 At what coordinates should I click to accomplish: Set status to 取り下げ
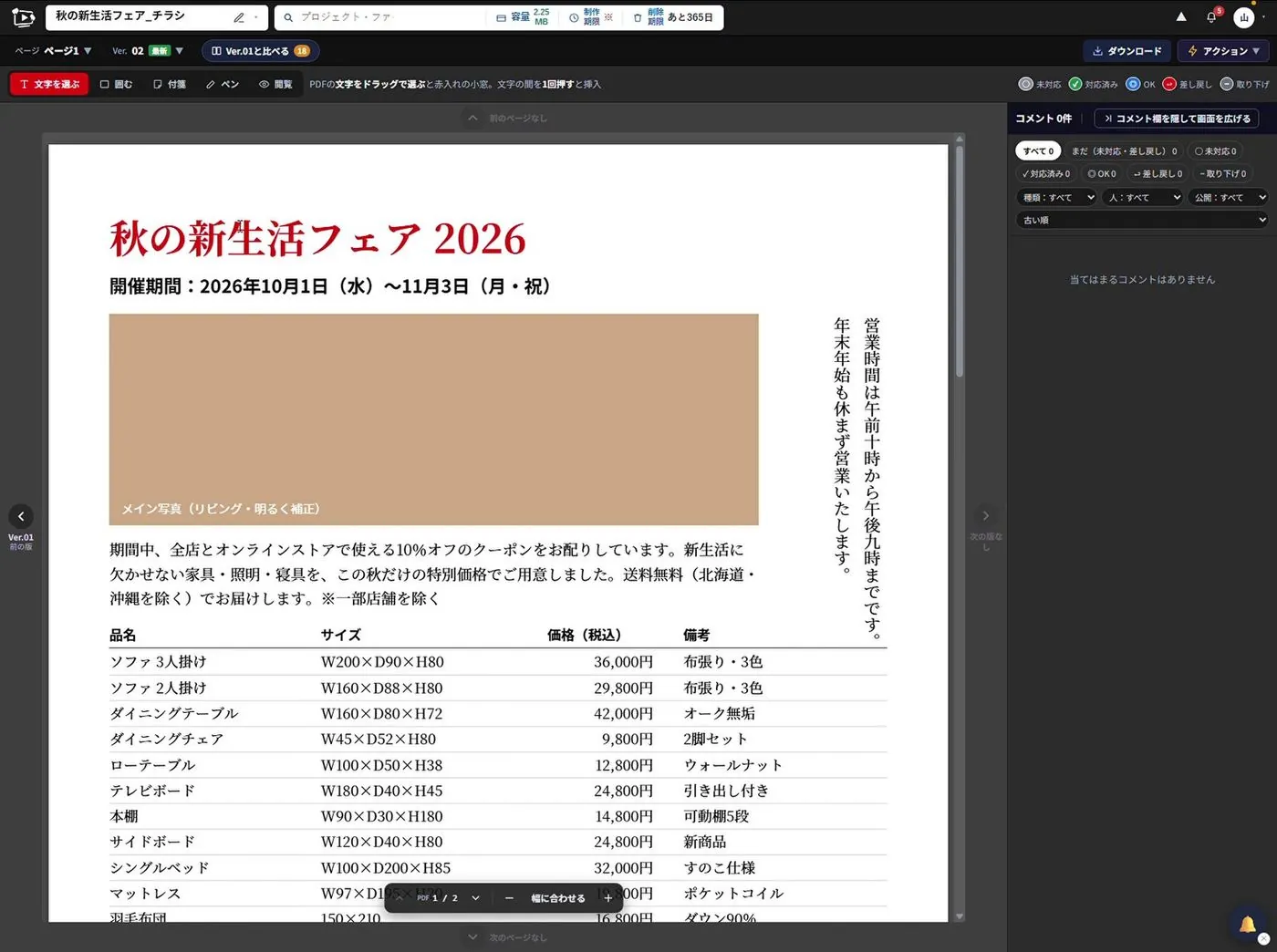(1244, 84)
